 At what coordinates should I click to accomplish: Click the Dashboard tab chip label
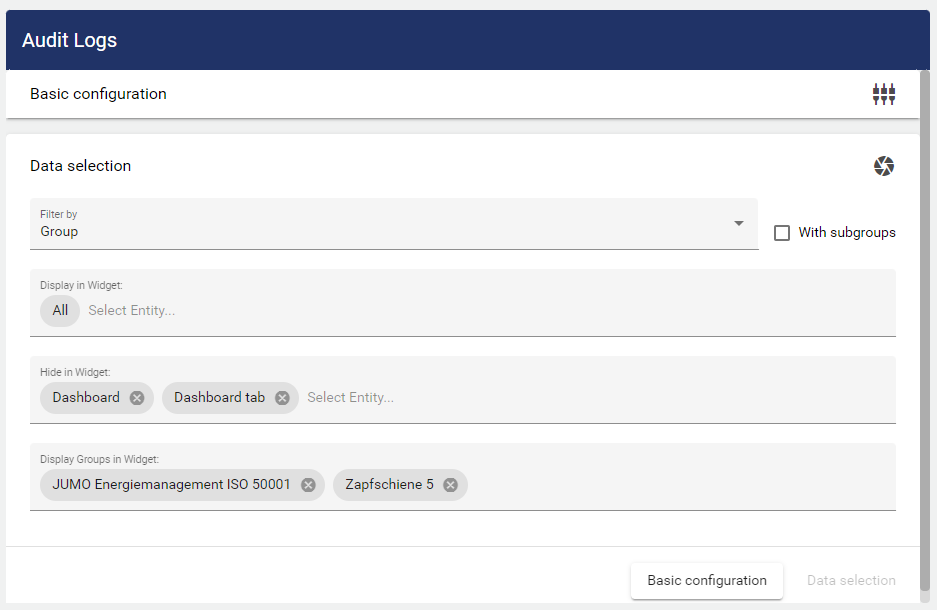click(x=219, y=398)
